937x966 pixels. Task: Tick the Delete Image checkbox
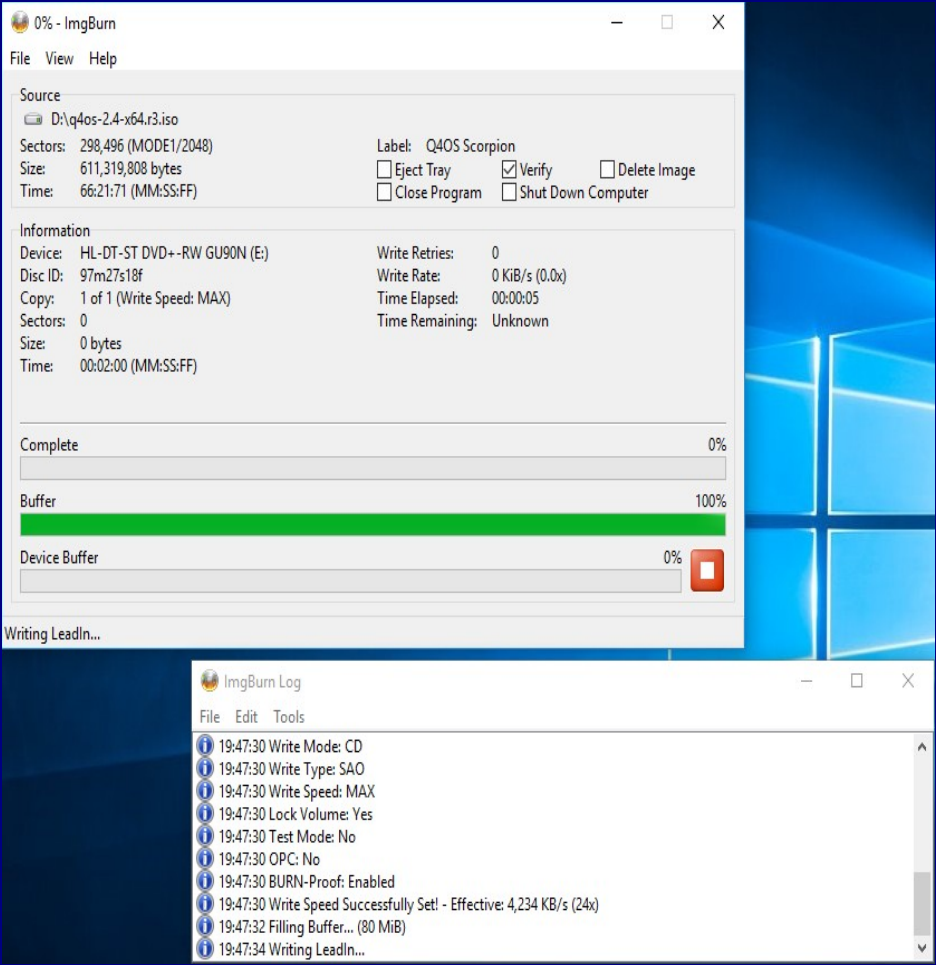[x=607, y=170]
